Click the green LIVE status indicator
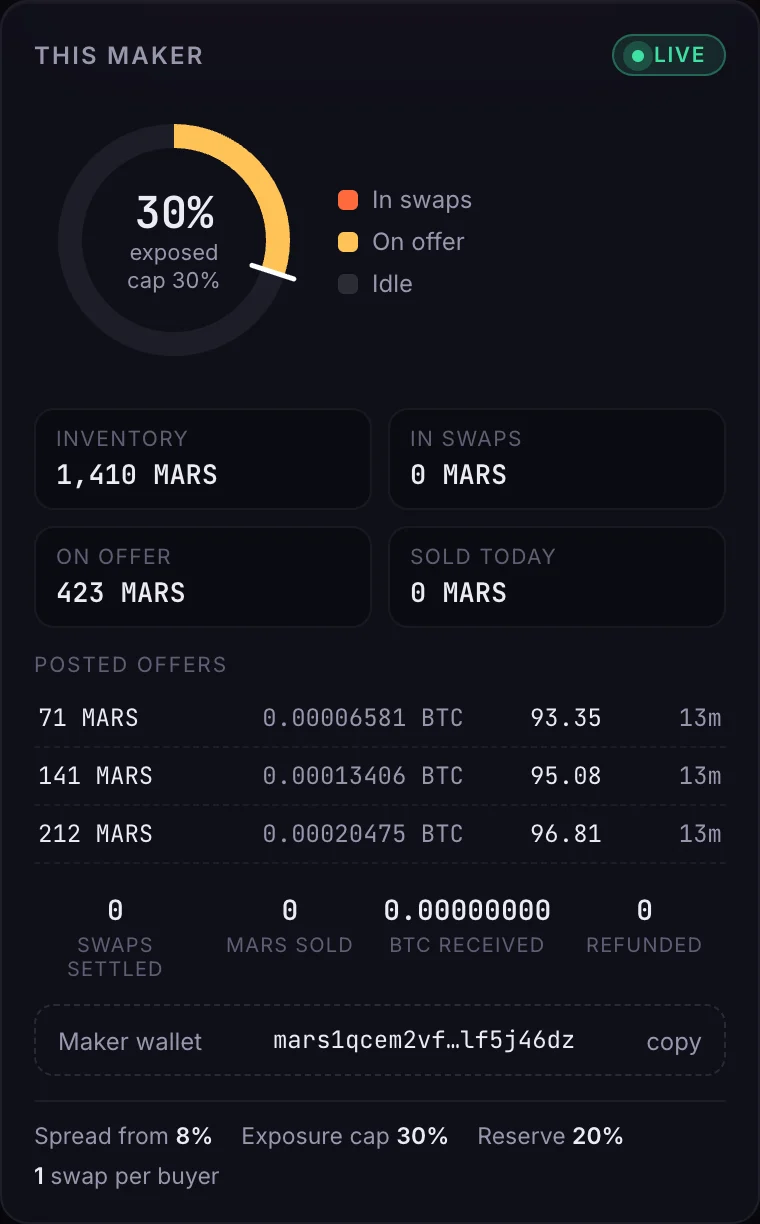The height and width of the screenshot is (1224, 760). (668, 55)
